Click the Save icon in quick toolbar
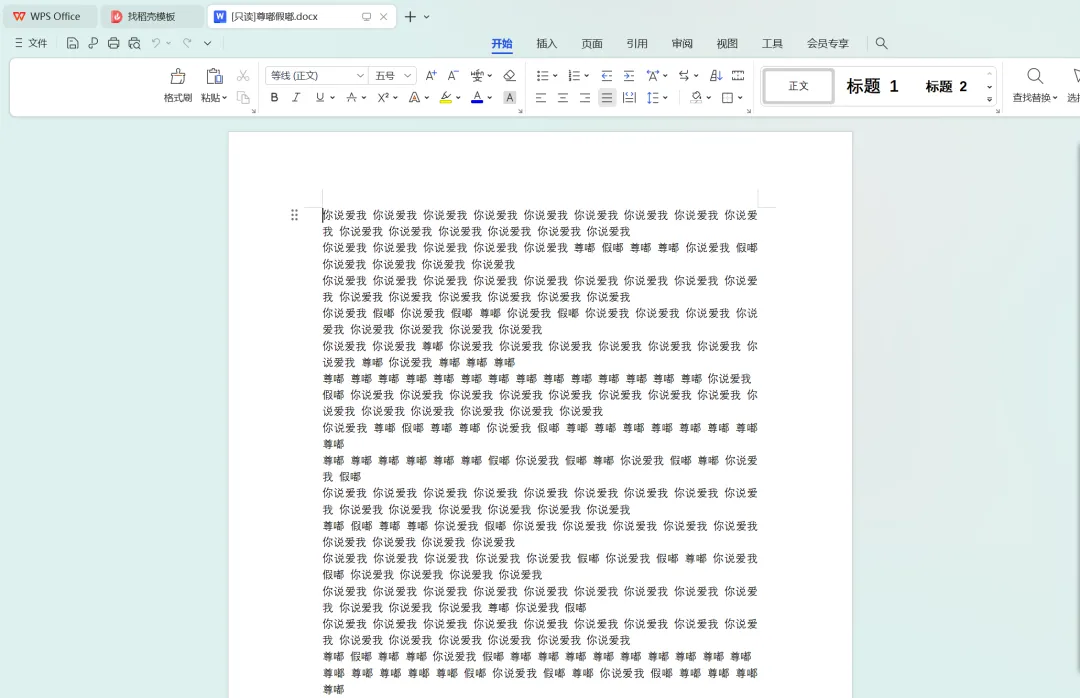This screenshot has width=1080, height=698. pyautogui.click(x=72, y=43)
